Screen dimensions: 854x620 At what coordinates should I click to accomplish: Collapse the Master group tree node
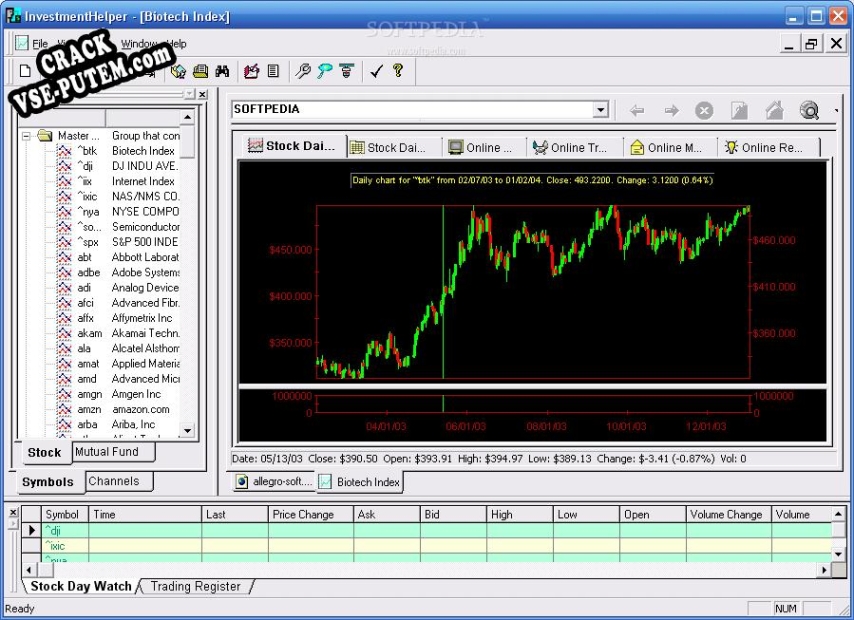(26, 136)
